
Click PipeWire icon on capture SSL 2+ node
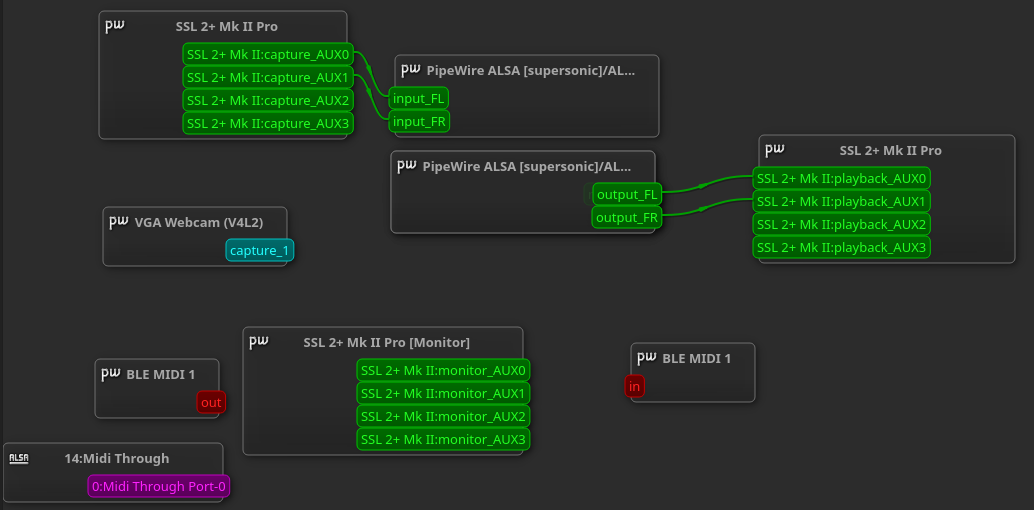pyautogui.click(x=115, y=25)
